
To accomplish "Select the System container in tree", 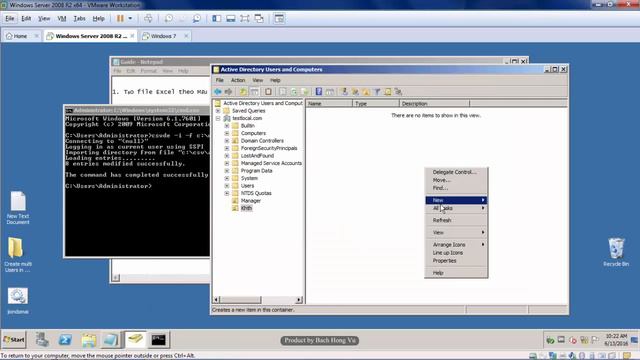I will [x=249, y=178].
